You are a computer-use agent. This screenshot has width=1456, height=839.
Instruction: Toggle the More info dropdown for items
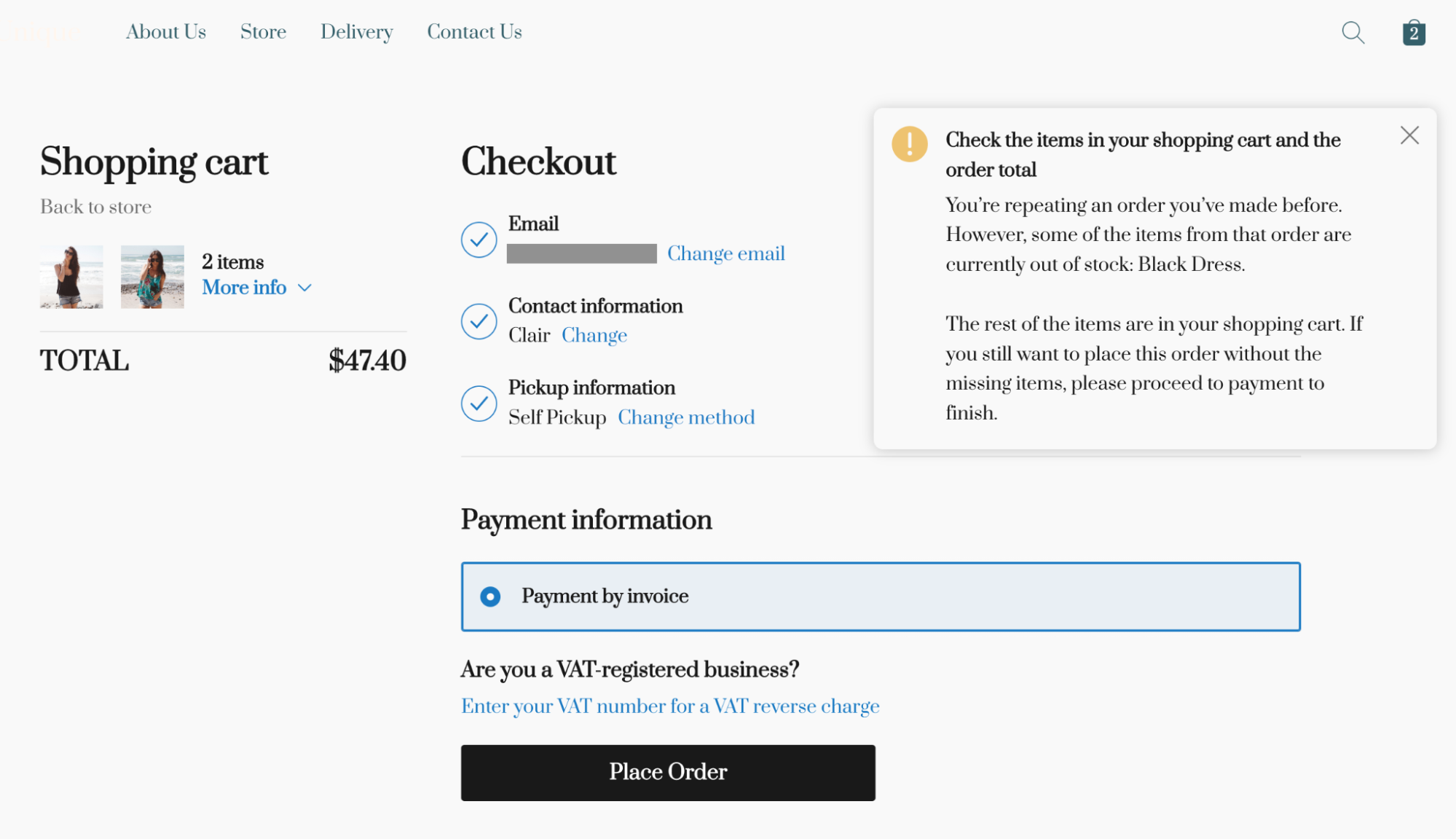[257, 287]
